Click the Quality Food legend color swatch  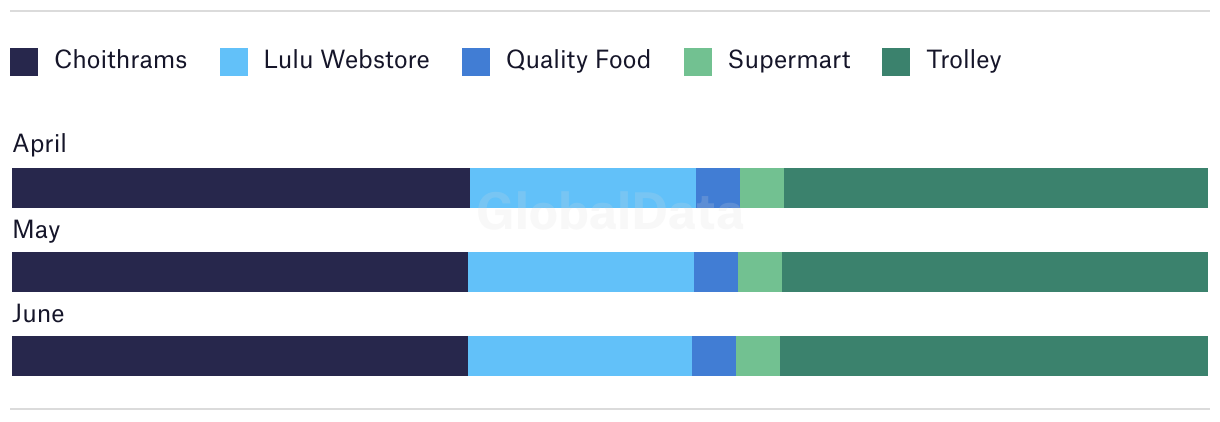point(476,62)
